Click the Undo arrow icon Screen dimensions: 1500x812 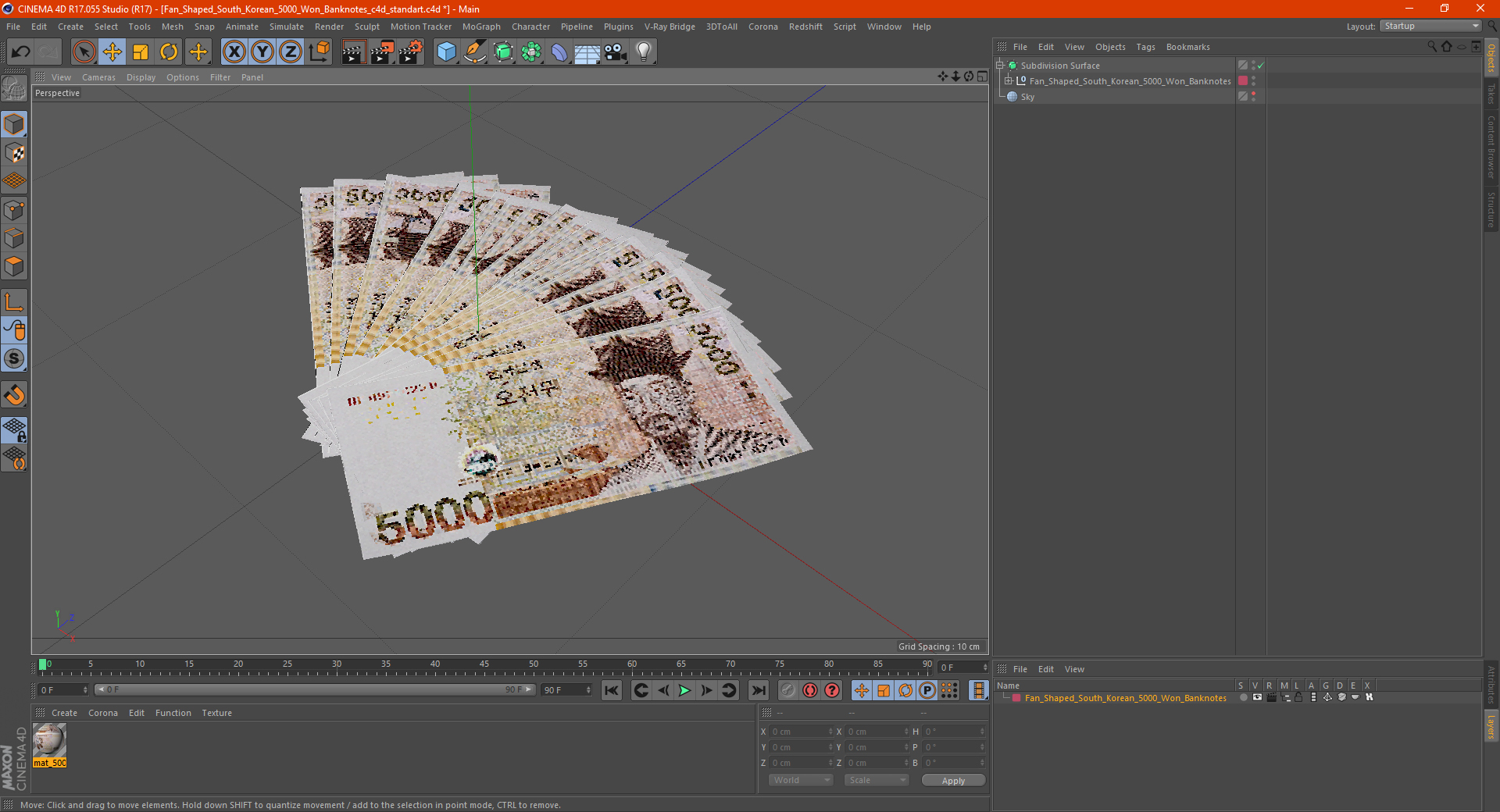point(21,52)
